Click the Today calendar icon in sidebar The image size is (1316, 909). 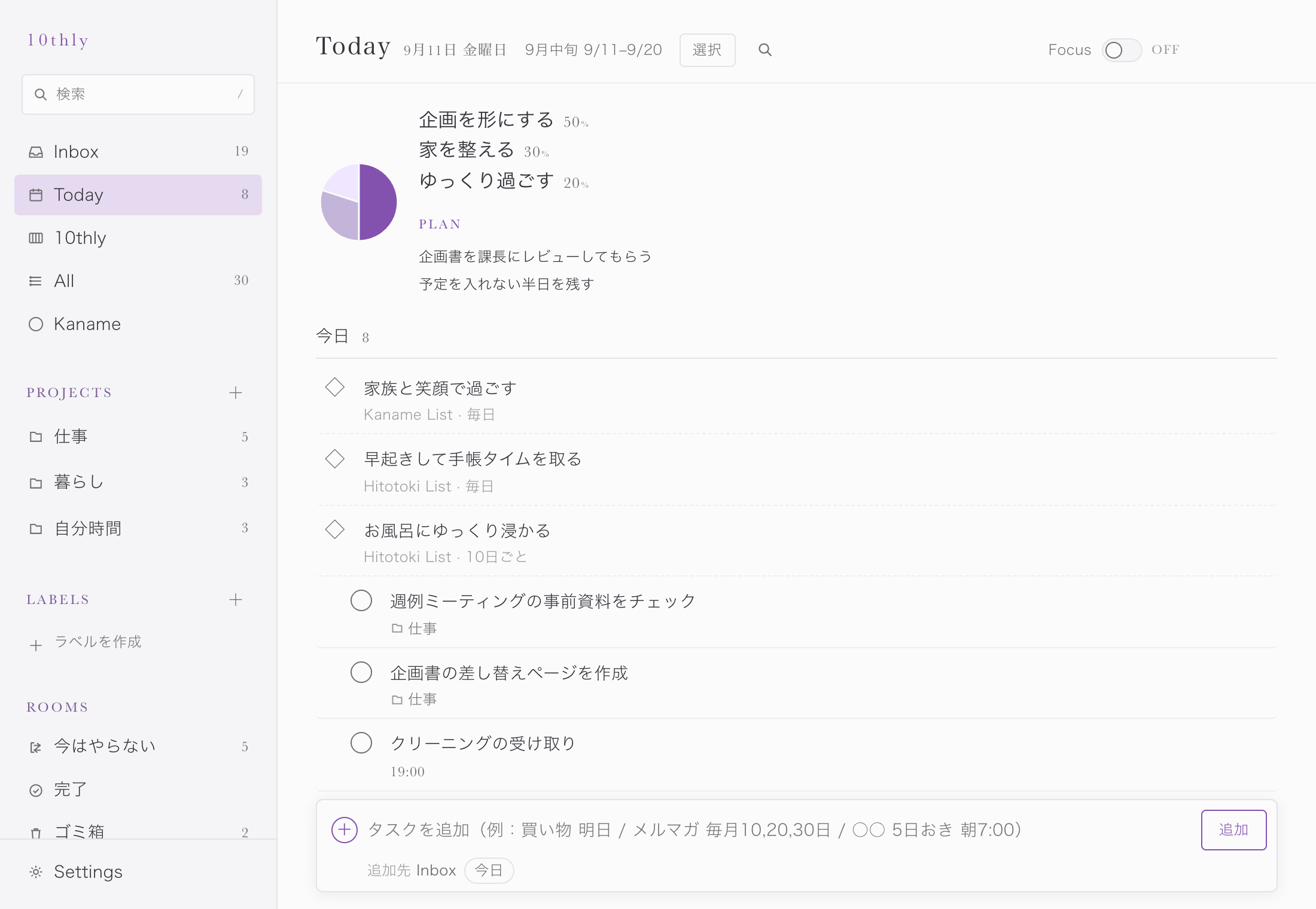36,195
